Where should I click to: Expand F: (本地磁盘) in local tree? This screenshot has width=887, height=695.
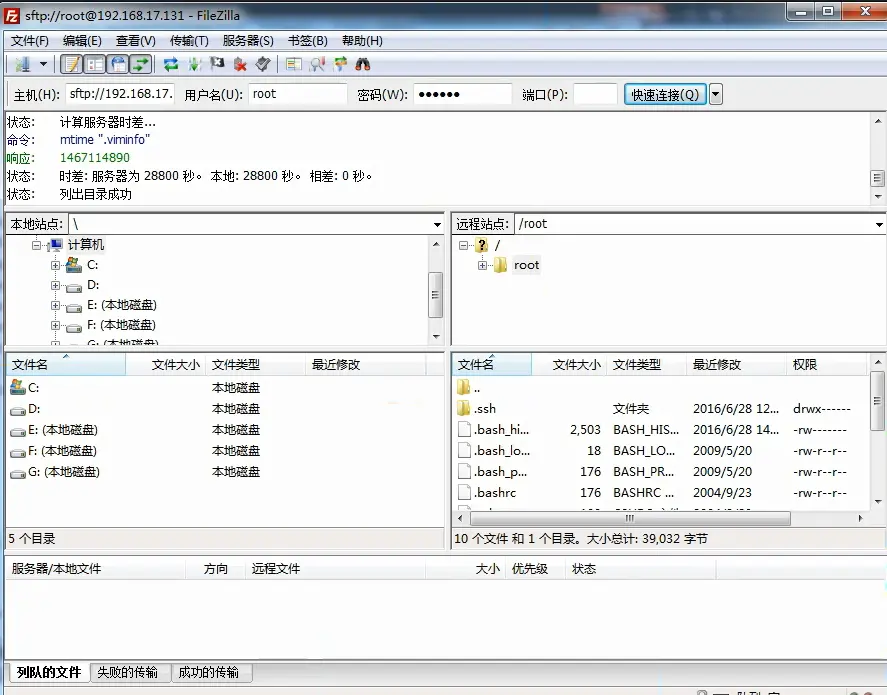(55, 326)
